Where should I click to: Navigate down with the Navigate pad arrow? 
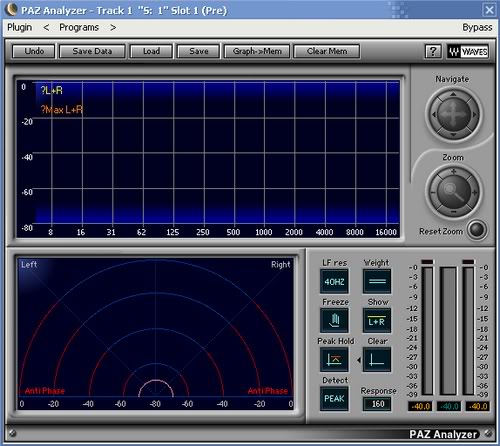tap(453, 134)
